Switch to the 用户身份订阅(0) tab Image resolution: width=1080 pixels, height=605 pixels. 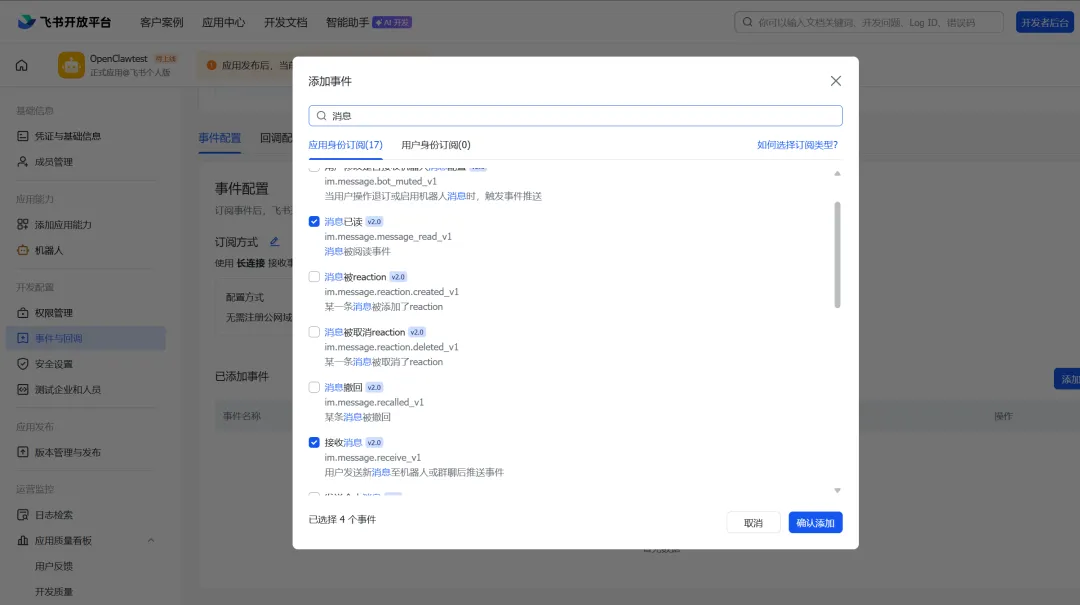point(436,145)
